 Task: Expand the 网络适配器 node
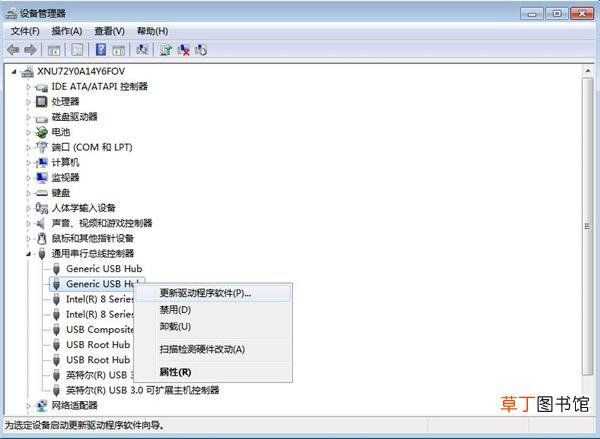tap(28, 406)
